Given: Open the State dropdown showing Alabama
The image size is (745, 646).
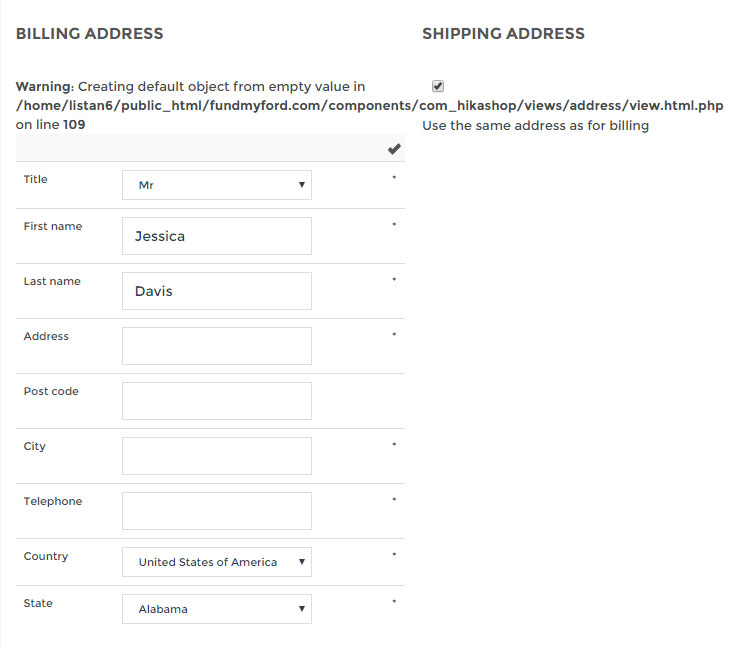Looking at the screenshot, I should coord(216,609).
